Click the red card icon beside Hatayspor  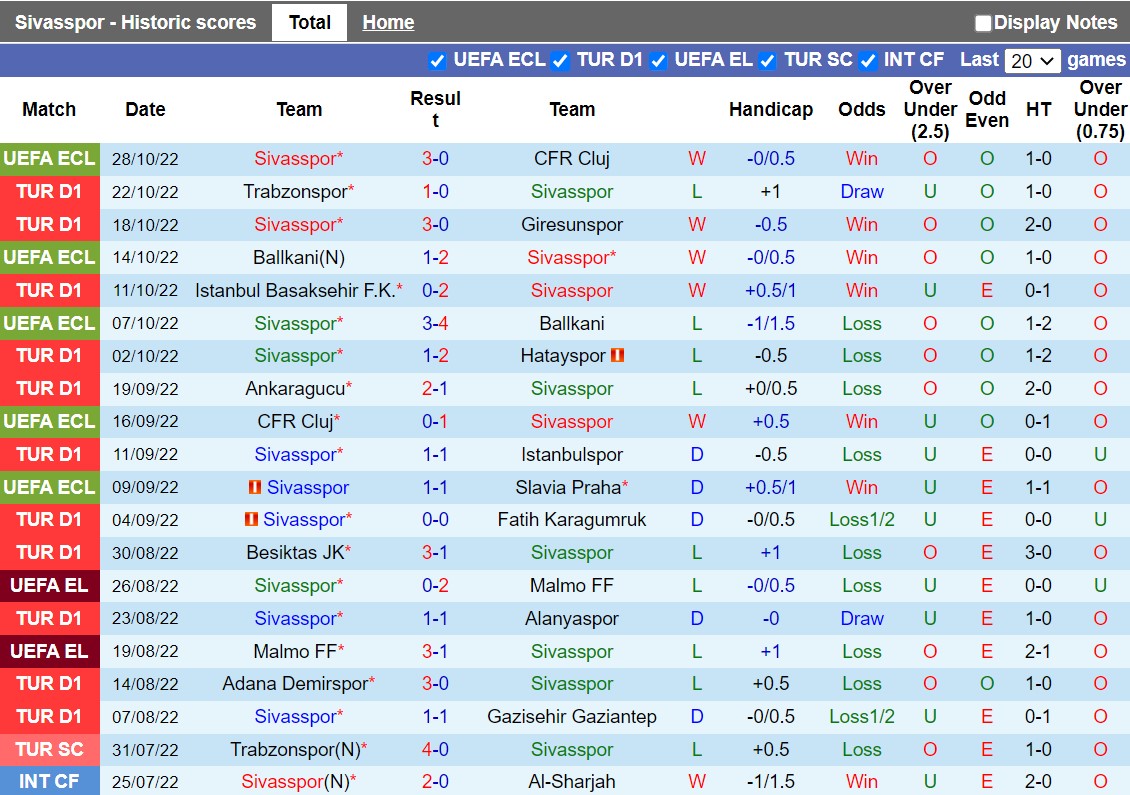coord(617,355)
